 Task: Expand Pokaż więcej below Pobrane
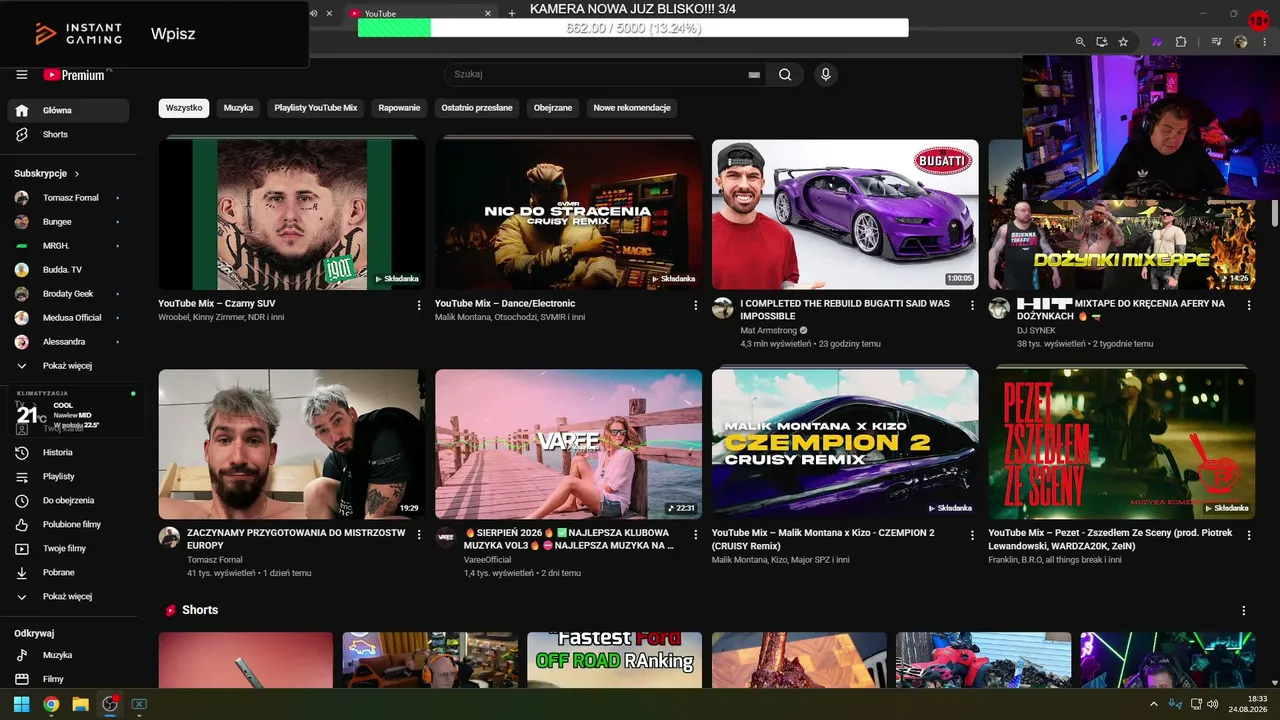pos(68,596)
